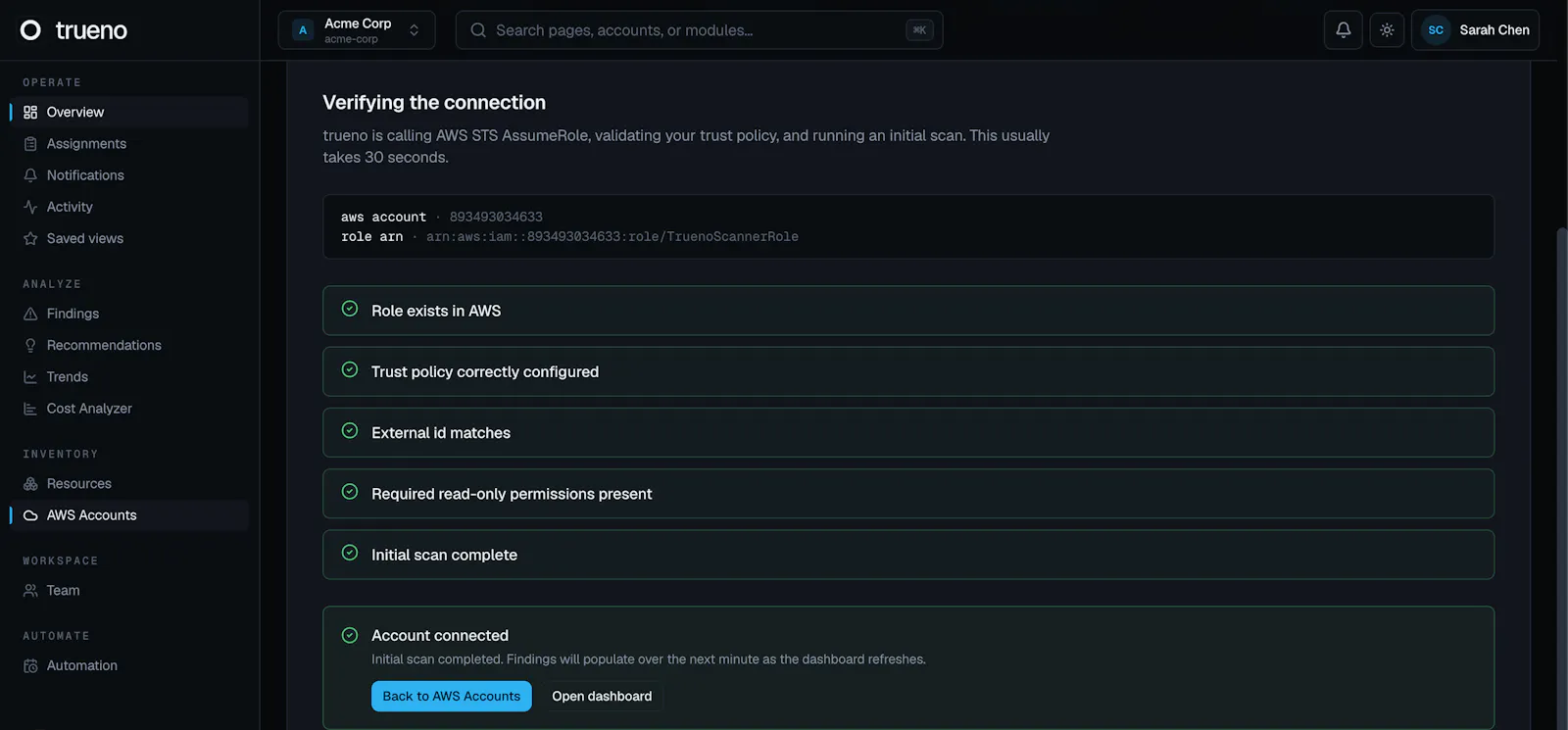The width and height of the screenshot is (1568, 730).
Task: Go to Assignments page
Action: click(129, 144)
